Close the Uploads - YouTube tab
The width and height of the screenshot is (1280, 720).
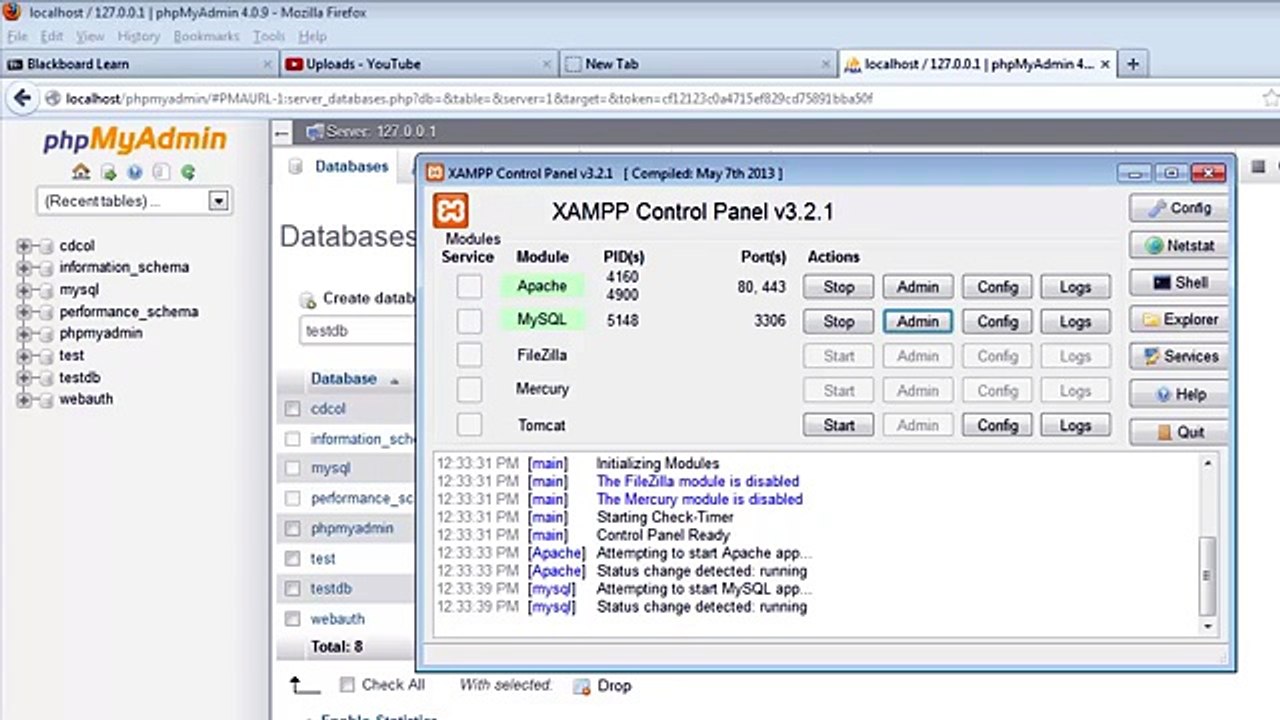point(546,64)
